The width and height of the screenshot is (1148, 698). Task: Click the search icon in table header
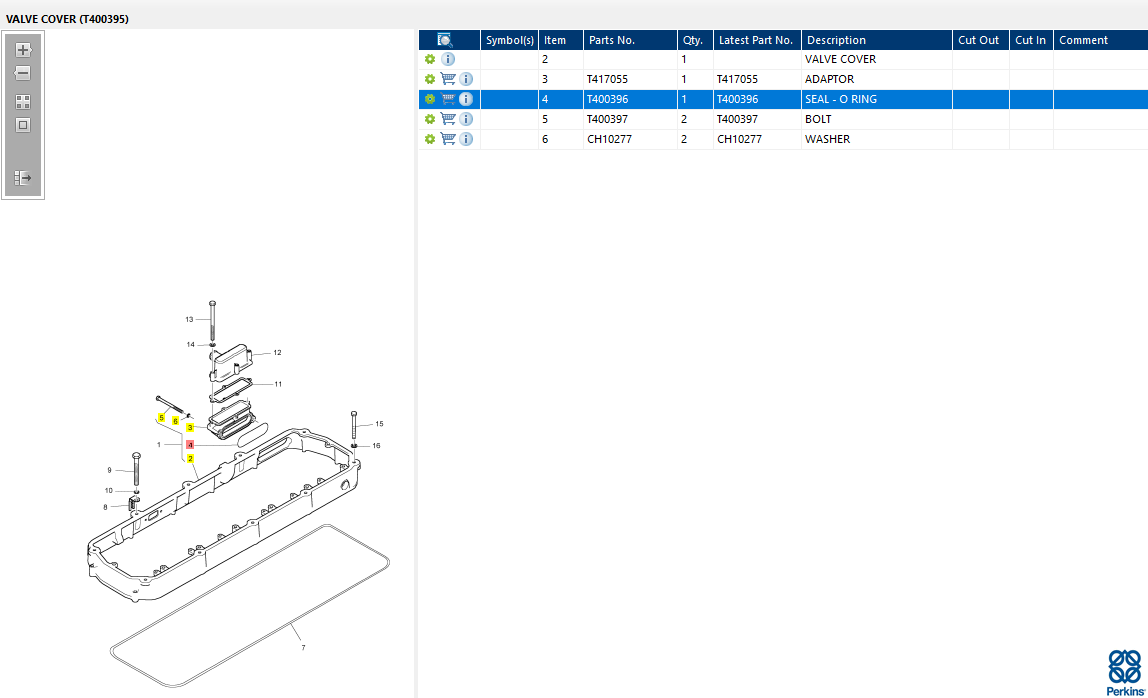tap(445, 40)
